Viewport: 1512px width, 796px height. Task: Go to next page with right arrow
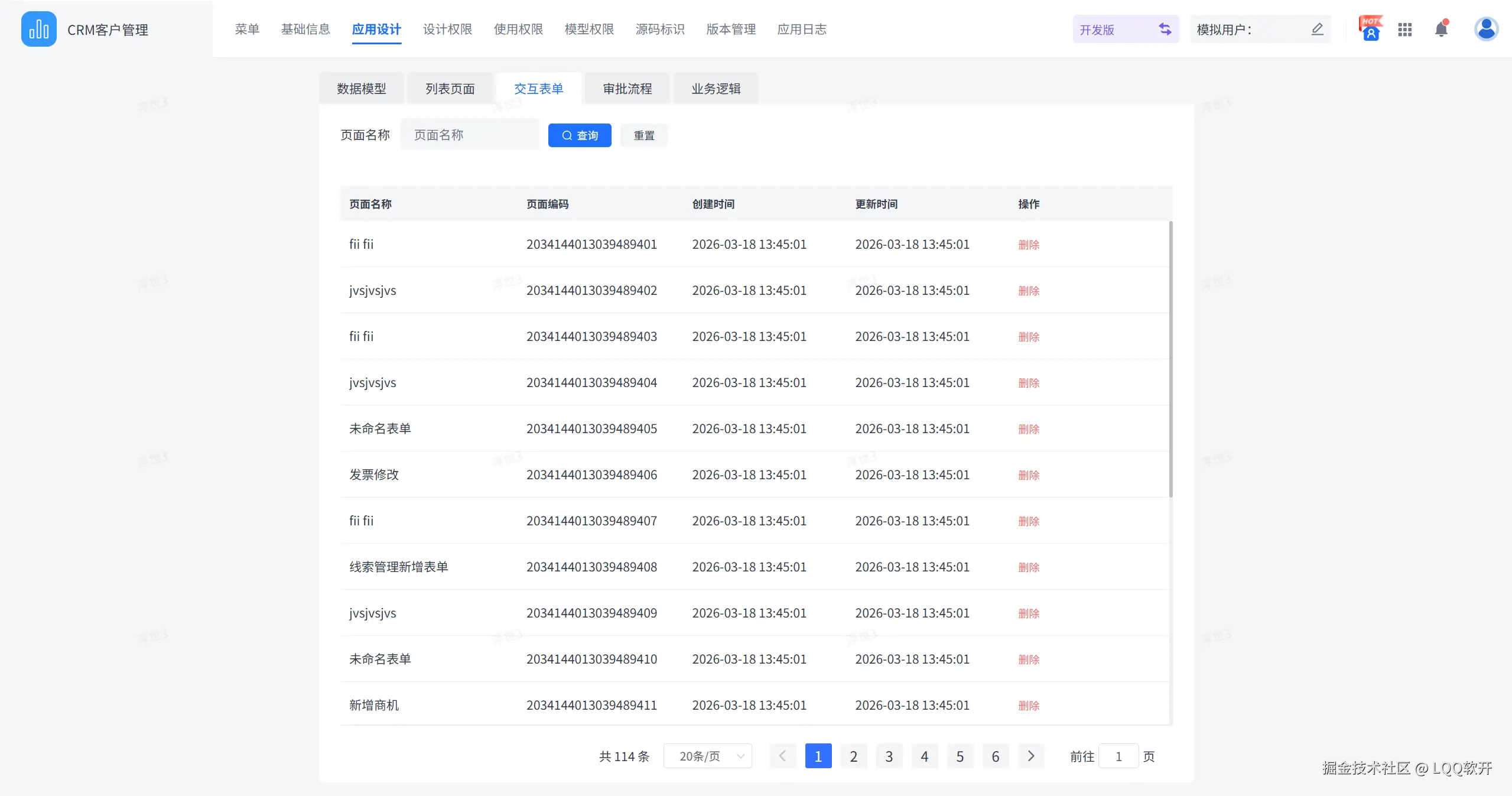[1031, 756]
